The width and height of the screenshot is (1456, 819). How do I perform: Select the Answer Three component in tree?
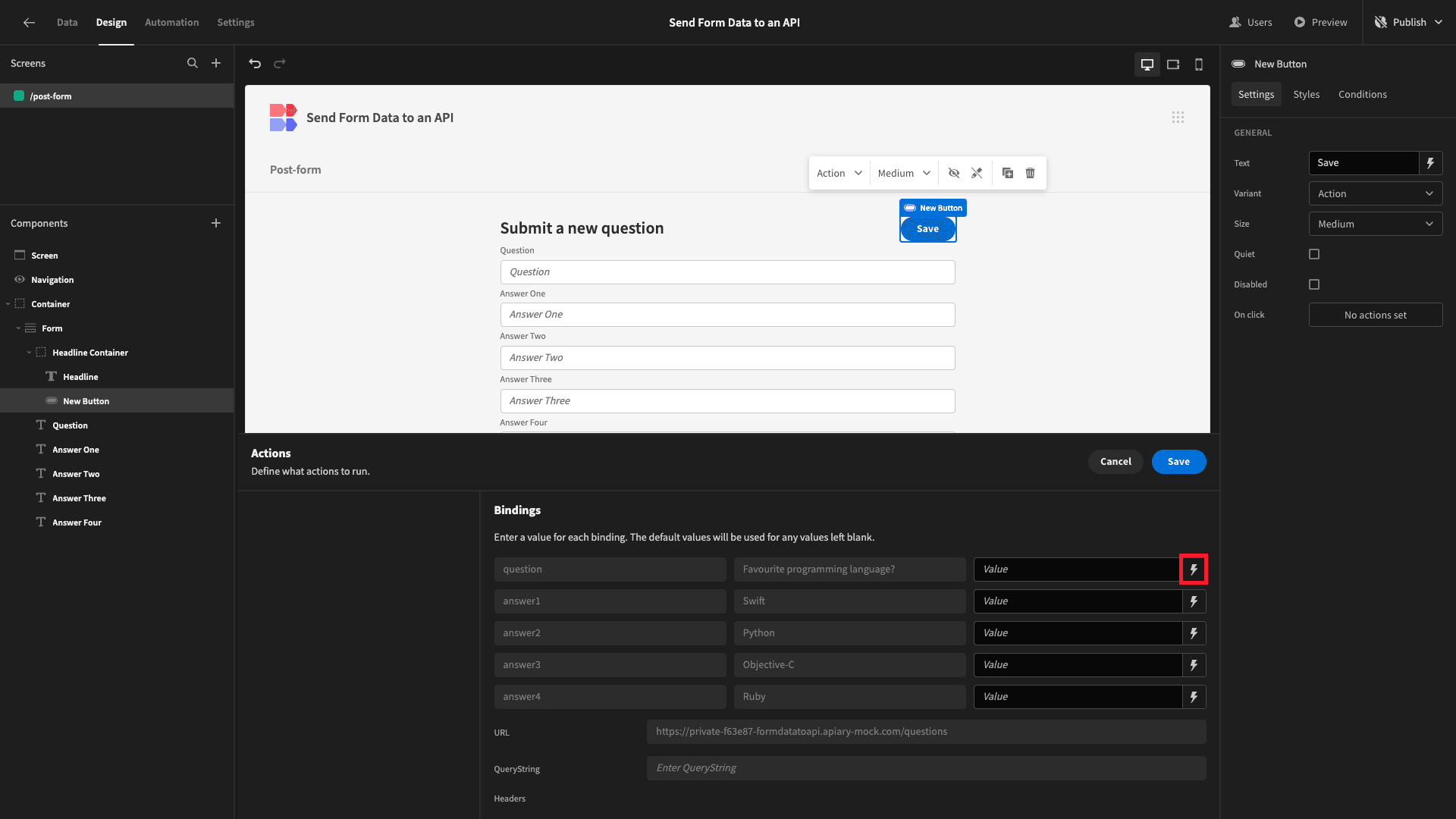click(117, 498)
